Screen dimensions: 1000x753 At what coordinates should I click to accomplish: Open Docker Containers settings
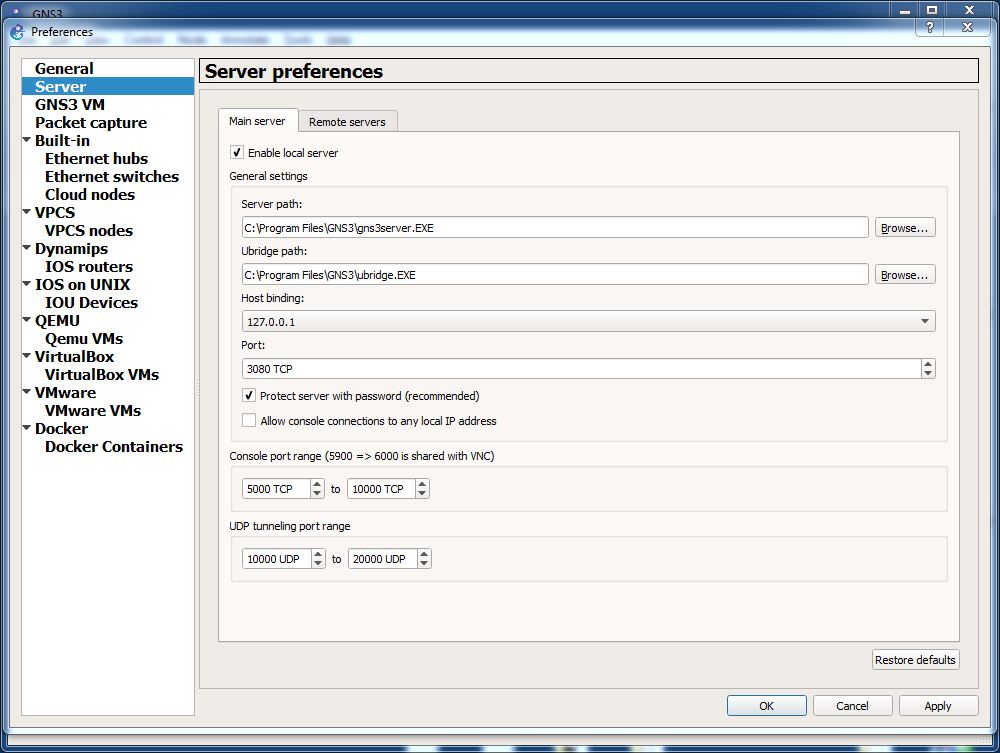[x=114, y=446]
